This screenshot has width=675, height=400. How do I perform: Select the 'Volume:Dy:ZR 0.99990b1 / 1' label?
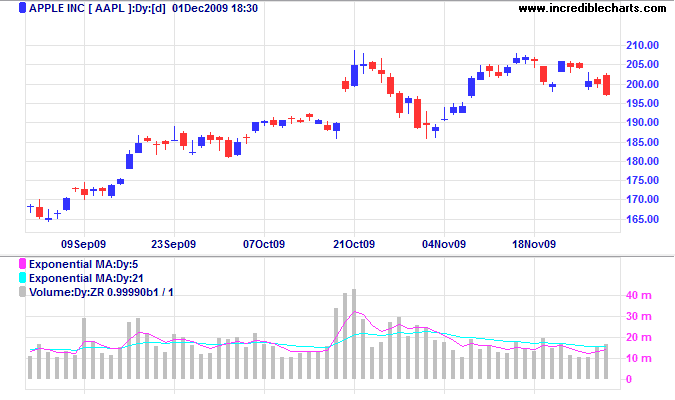coord(101,292)
